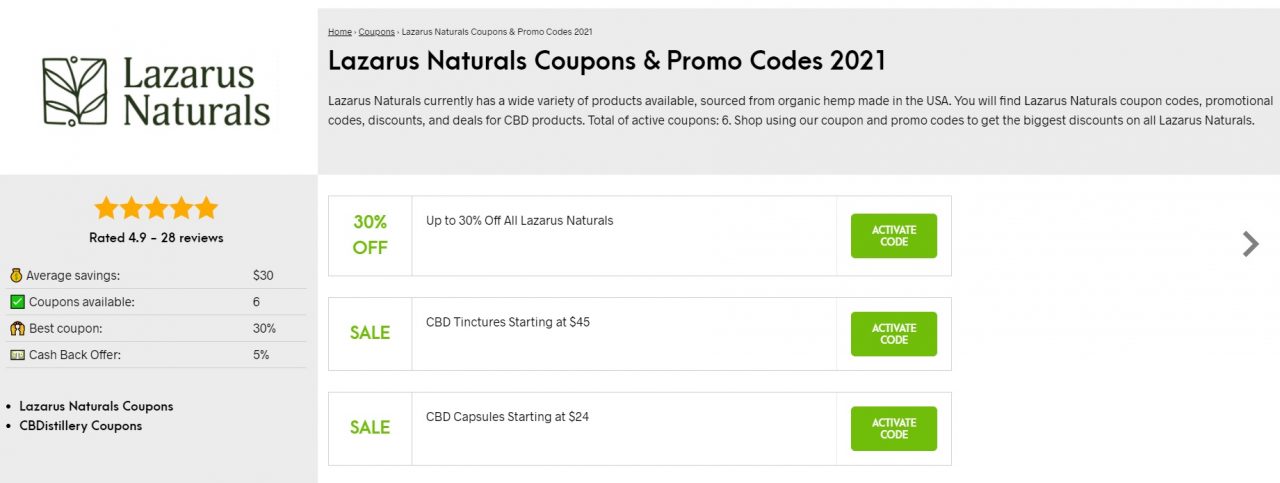Open CBDistillery Coupons sidebar link

(x=81, y=425)
